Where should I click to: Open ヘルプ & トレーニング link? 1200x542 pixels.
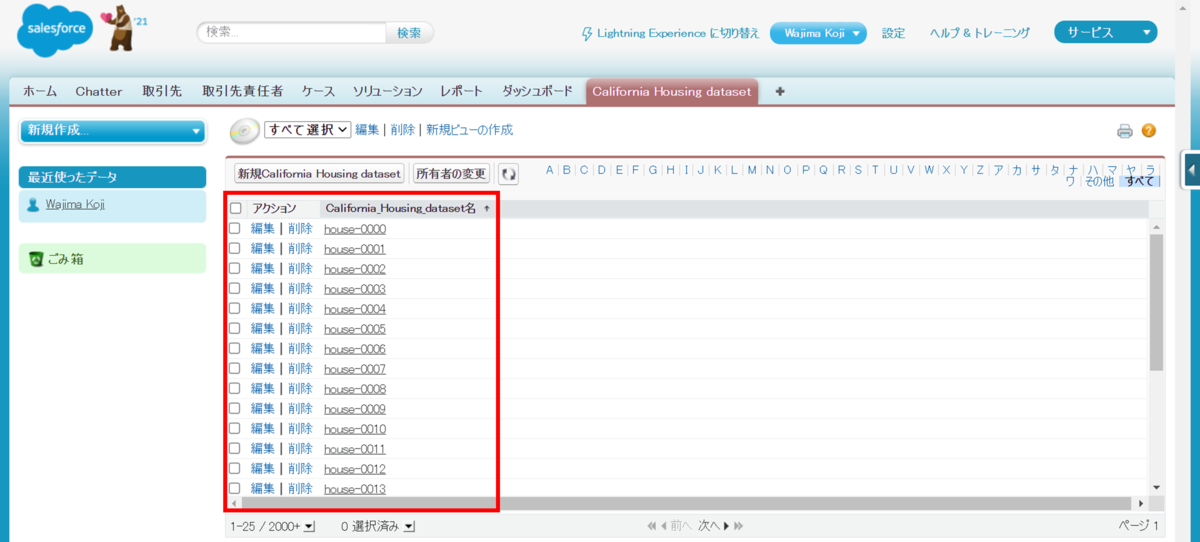(x=980, y=33)
